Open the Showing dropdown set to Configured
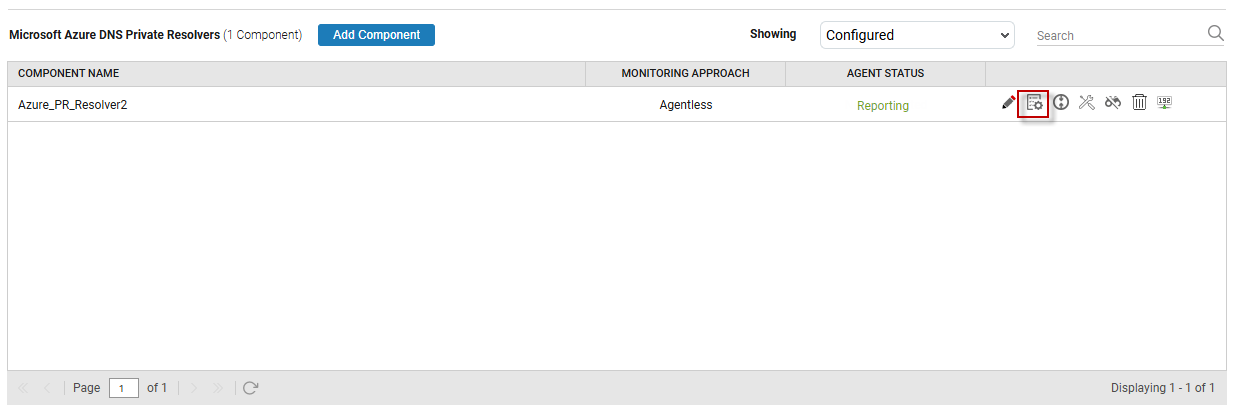Screen dimensions: 1236x411 tap(917, 35)
